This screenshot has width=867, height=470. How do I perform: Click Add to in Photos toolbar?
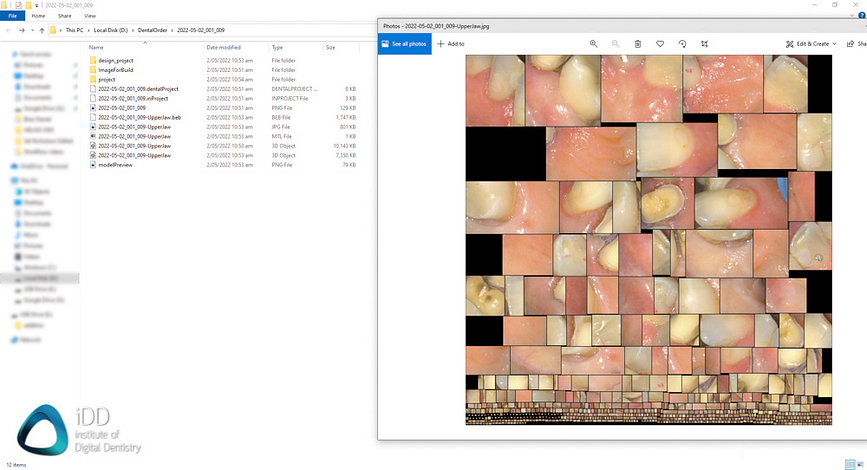pos(451,44)
